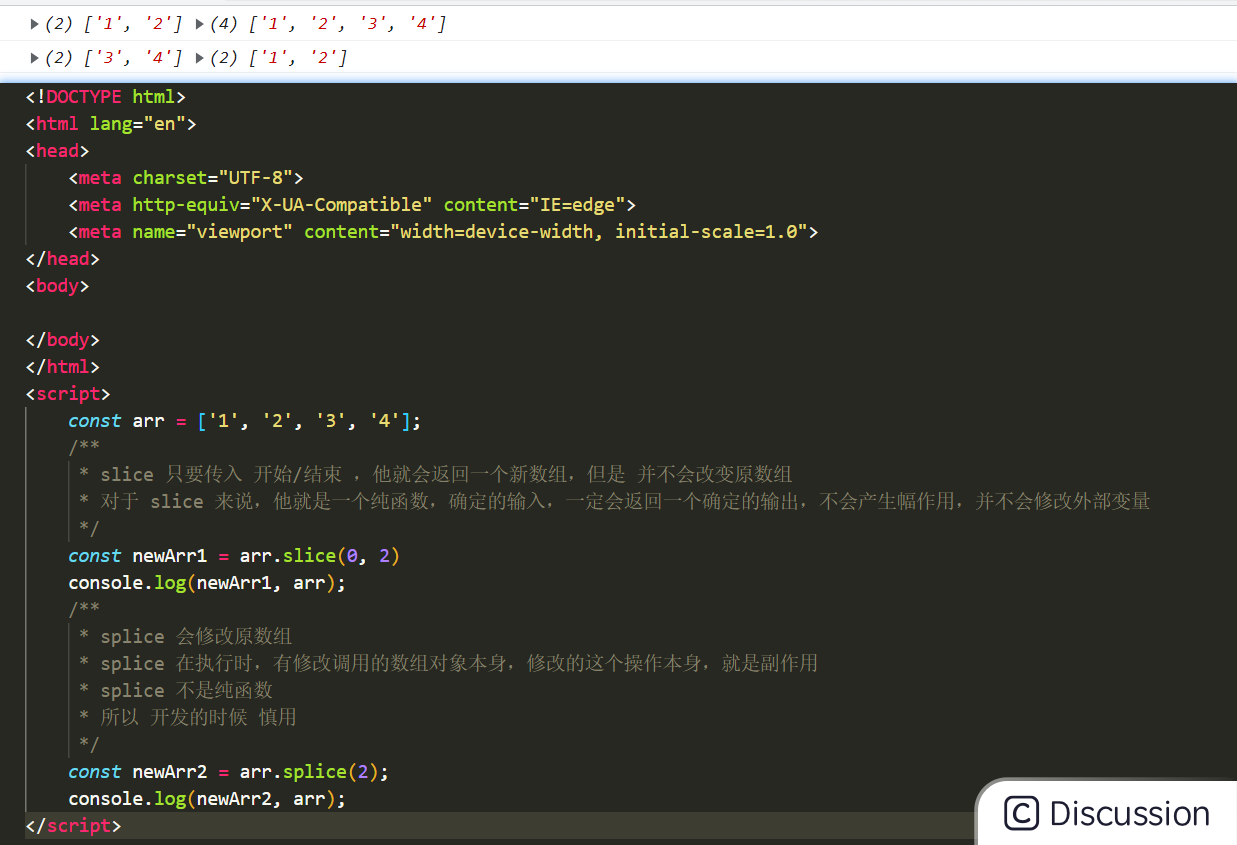Click the comment '* splice 会修改原数组'

185,637
